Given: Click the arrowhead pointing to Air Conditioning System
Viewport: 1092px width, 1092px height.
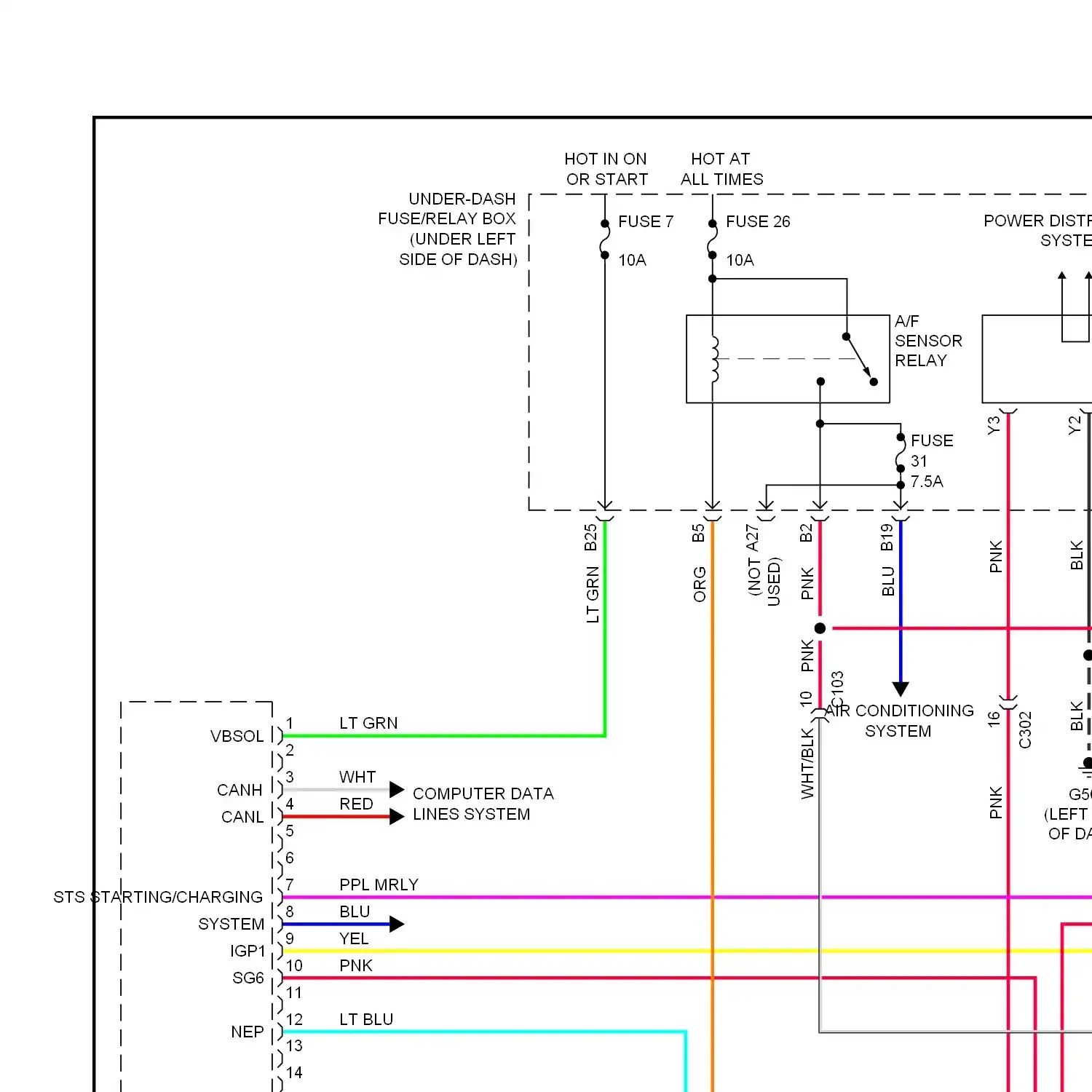Looking at the screenshot, I should pos(901,689).
